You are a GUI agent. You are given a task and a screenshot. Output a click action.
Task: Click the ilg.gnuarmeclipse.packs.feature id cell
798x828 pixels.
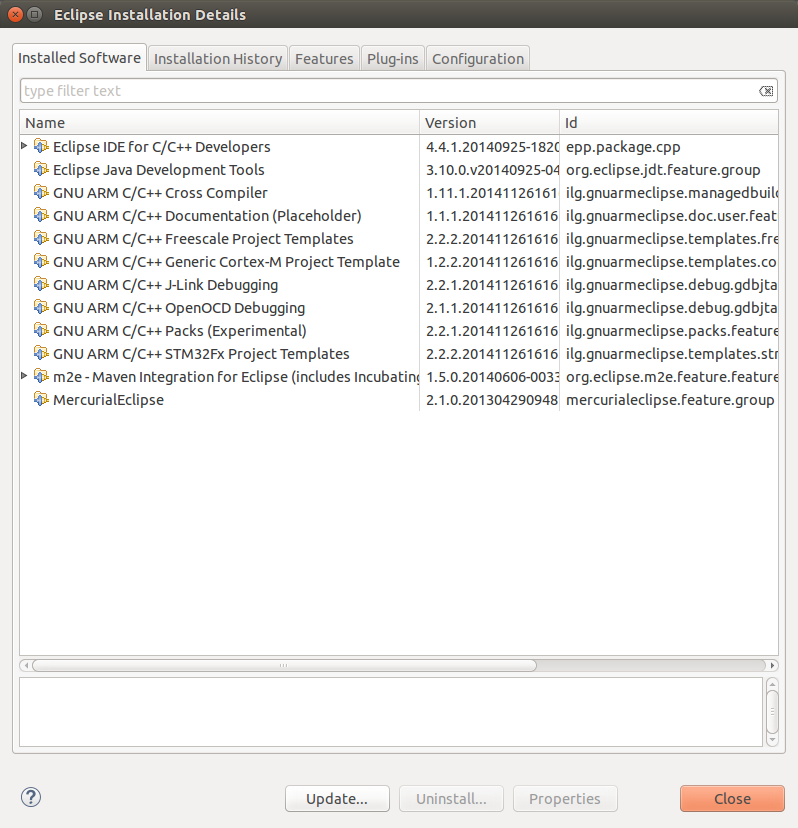click(672, 331)
